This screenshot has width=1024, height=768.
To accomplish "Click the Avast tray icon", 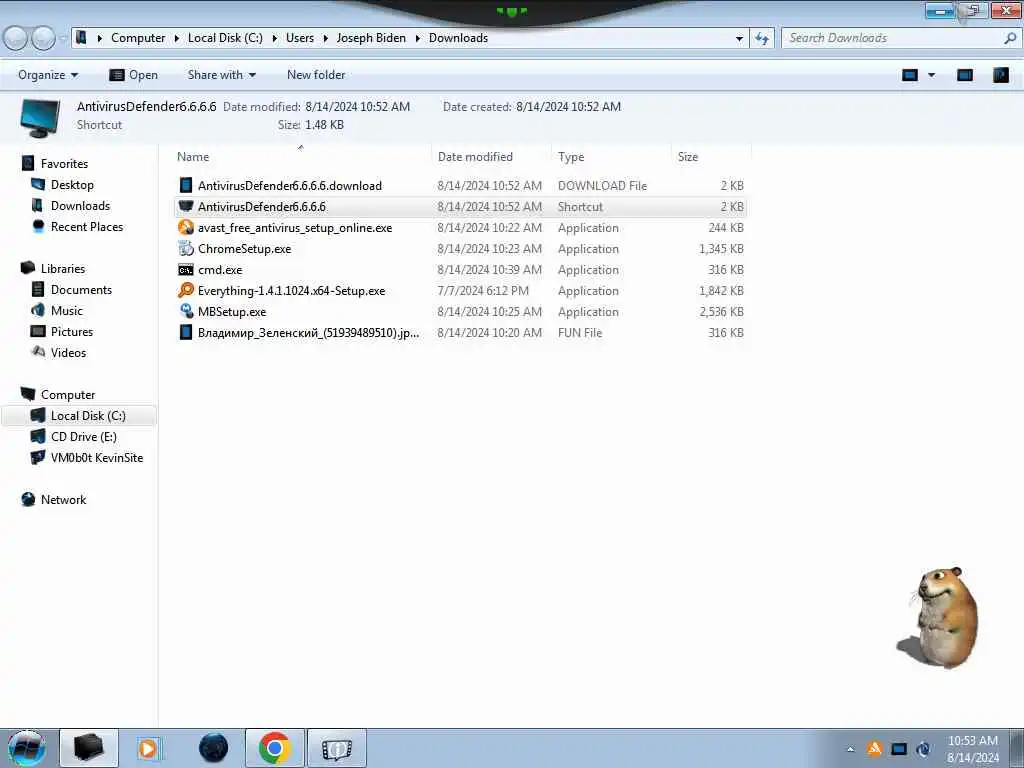I will 874,748.
